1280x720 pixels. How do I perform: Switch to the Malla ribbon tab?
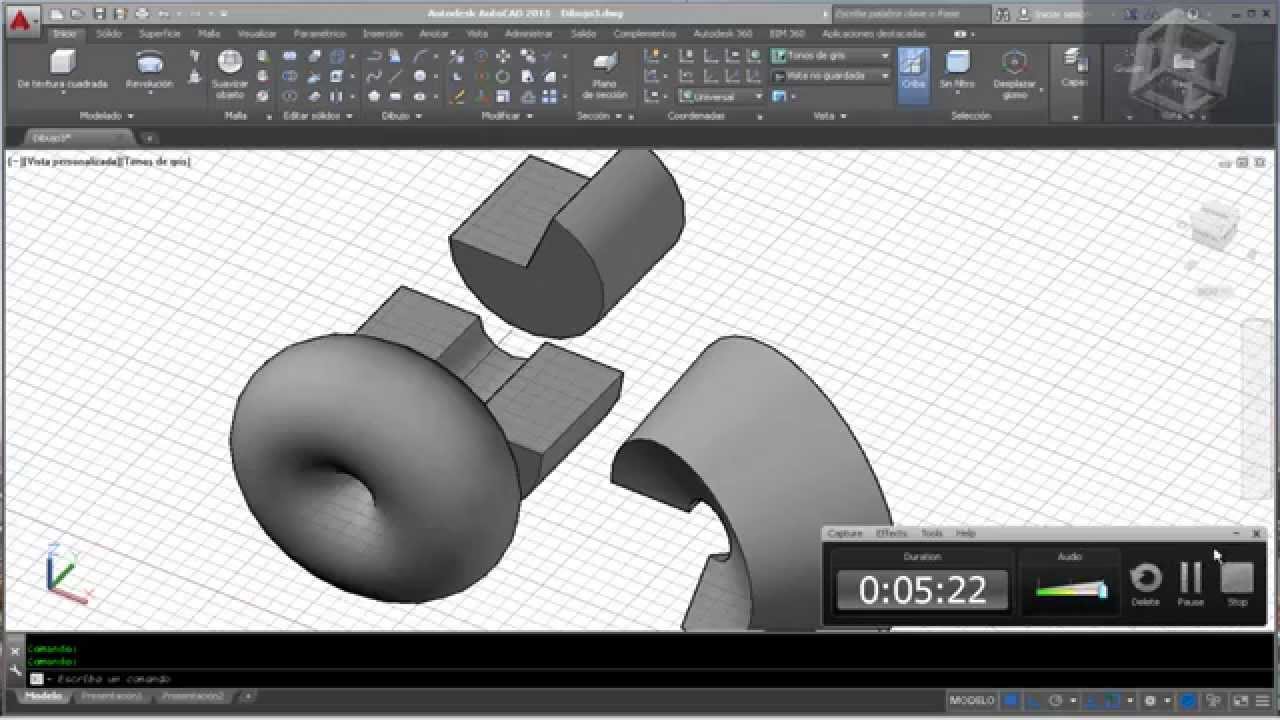(209, 33)
